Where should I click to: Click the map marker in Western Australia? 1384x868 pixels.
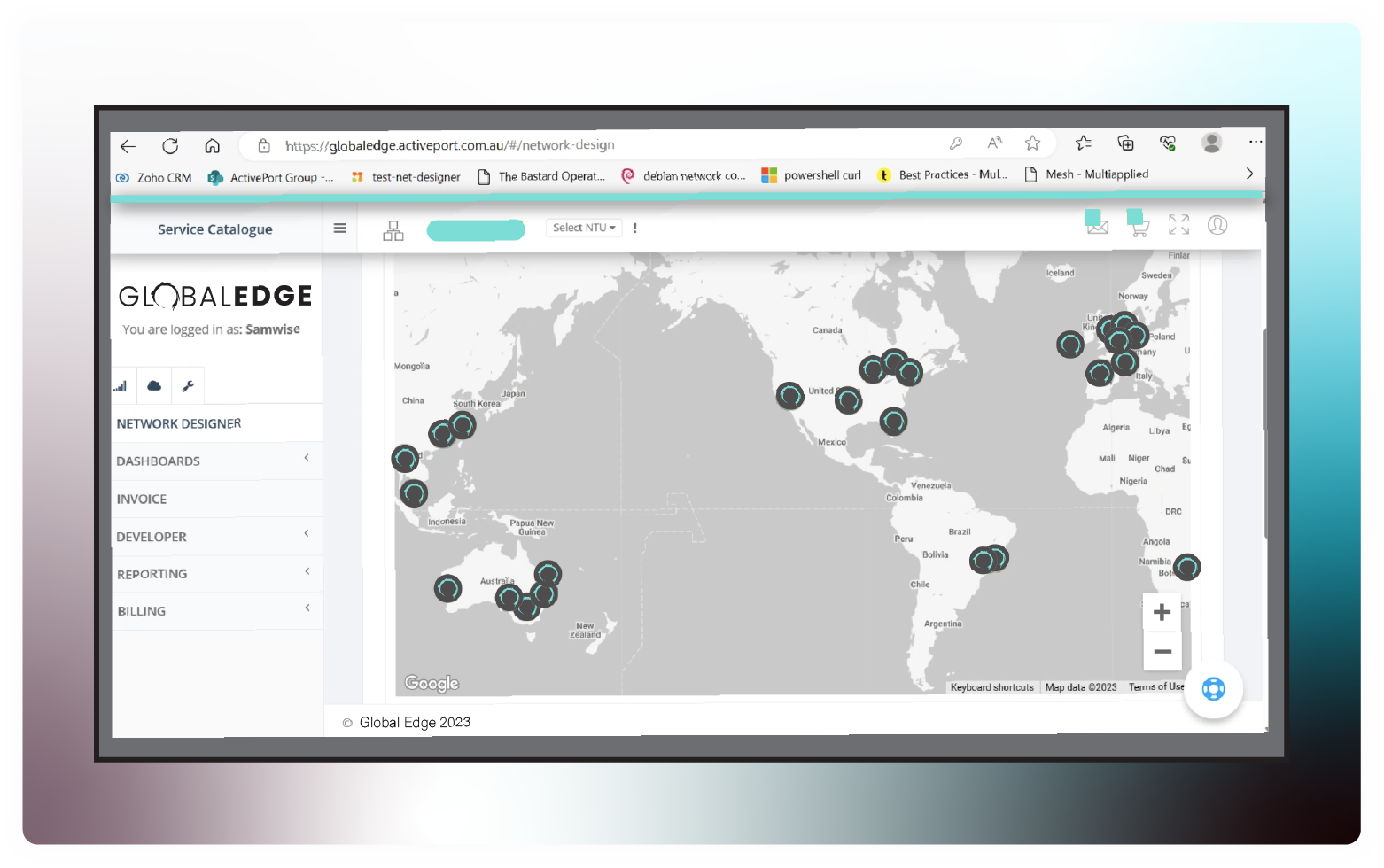tap(448, 588)
